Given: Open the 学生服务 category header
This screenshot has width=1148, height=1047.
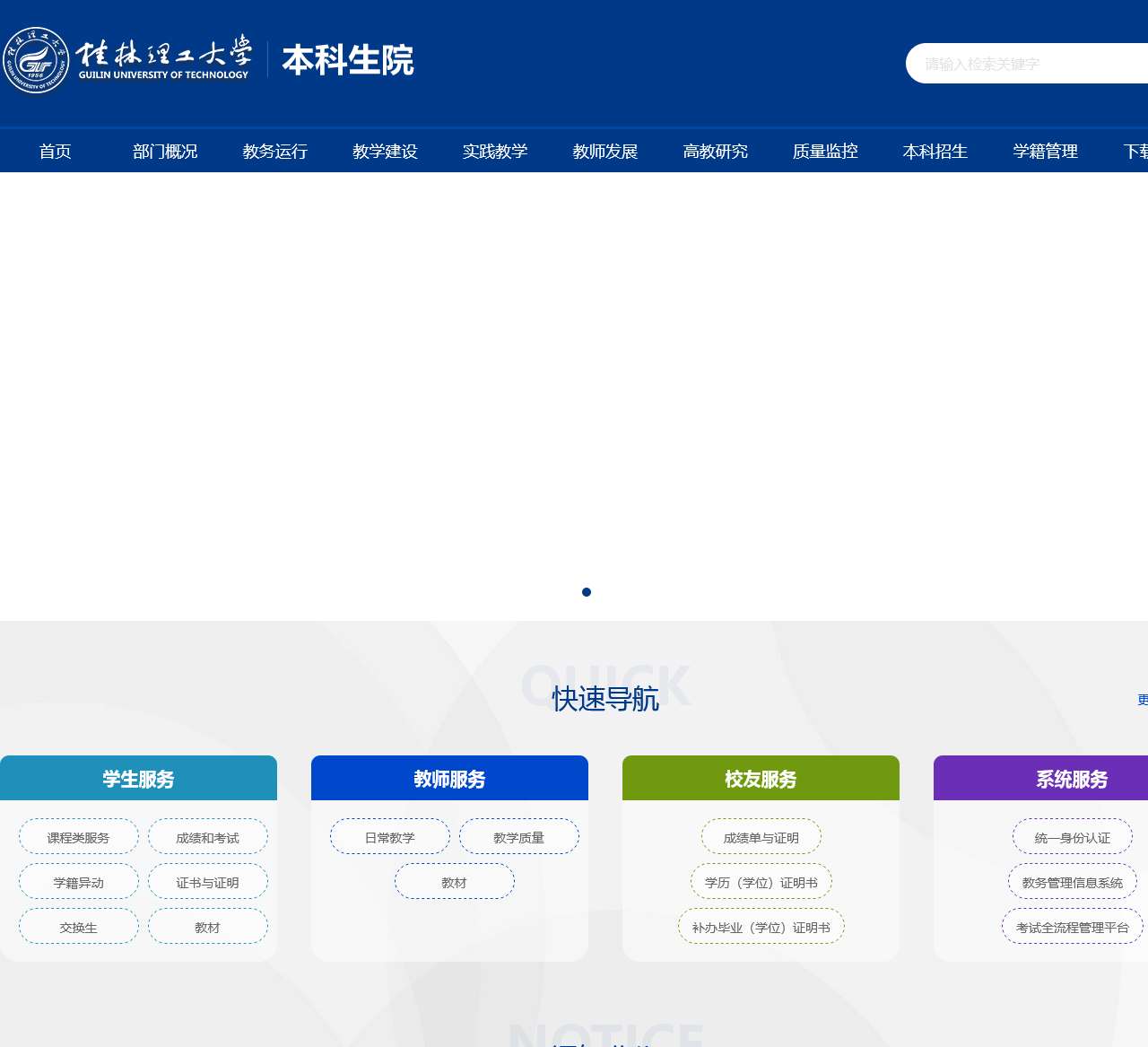Looking at the screenshot, I should pos(138,779).
